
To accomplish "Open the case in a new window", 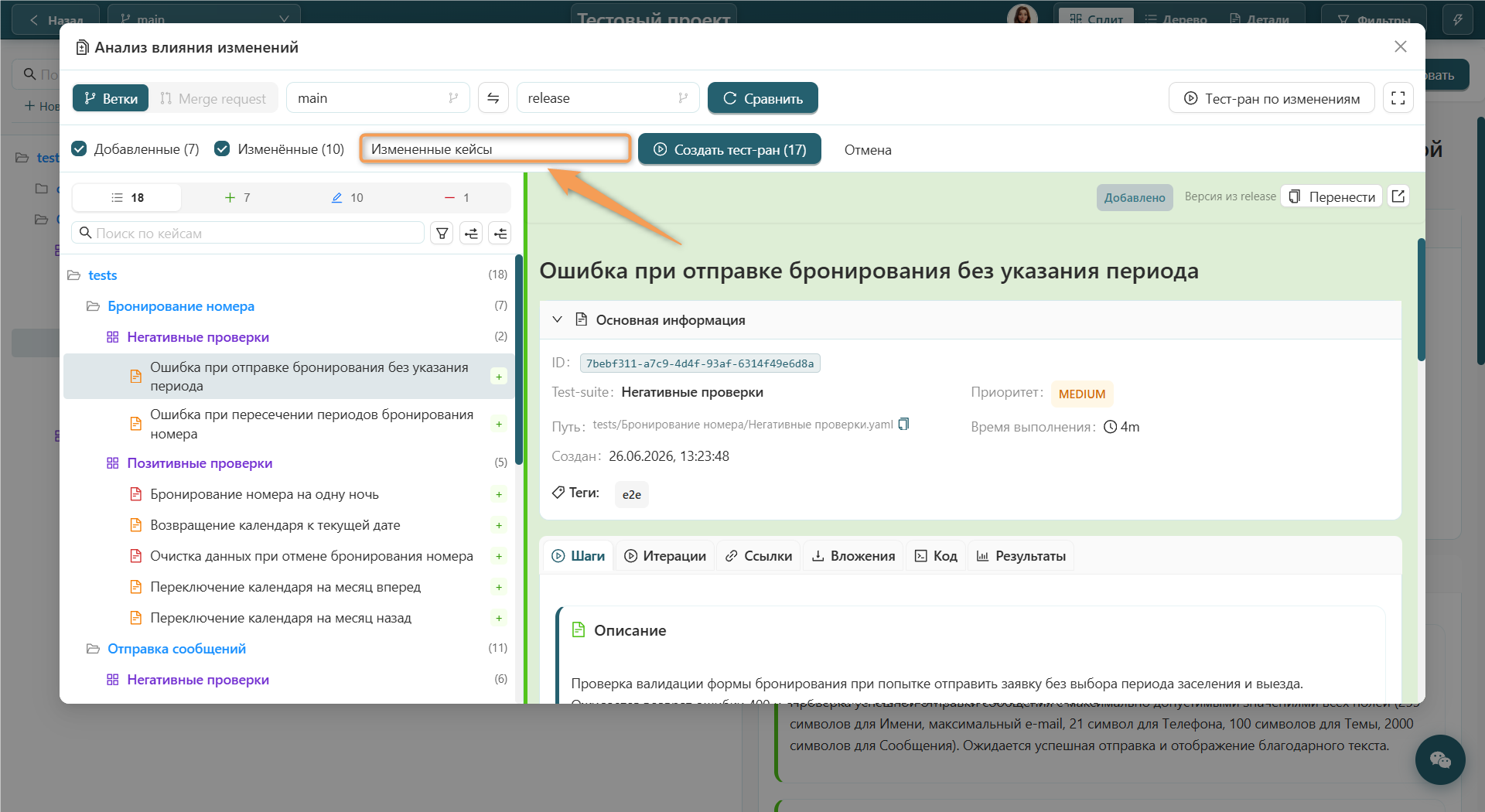I will [x=1398, y=196].
